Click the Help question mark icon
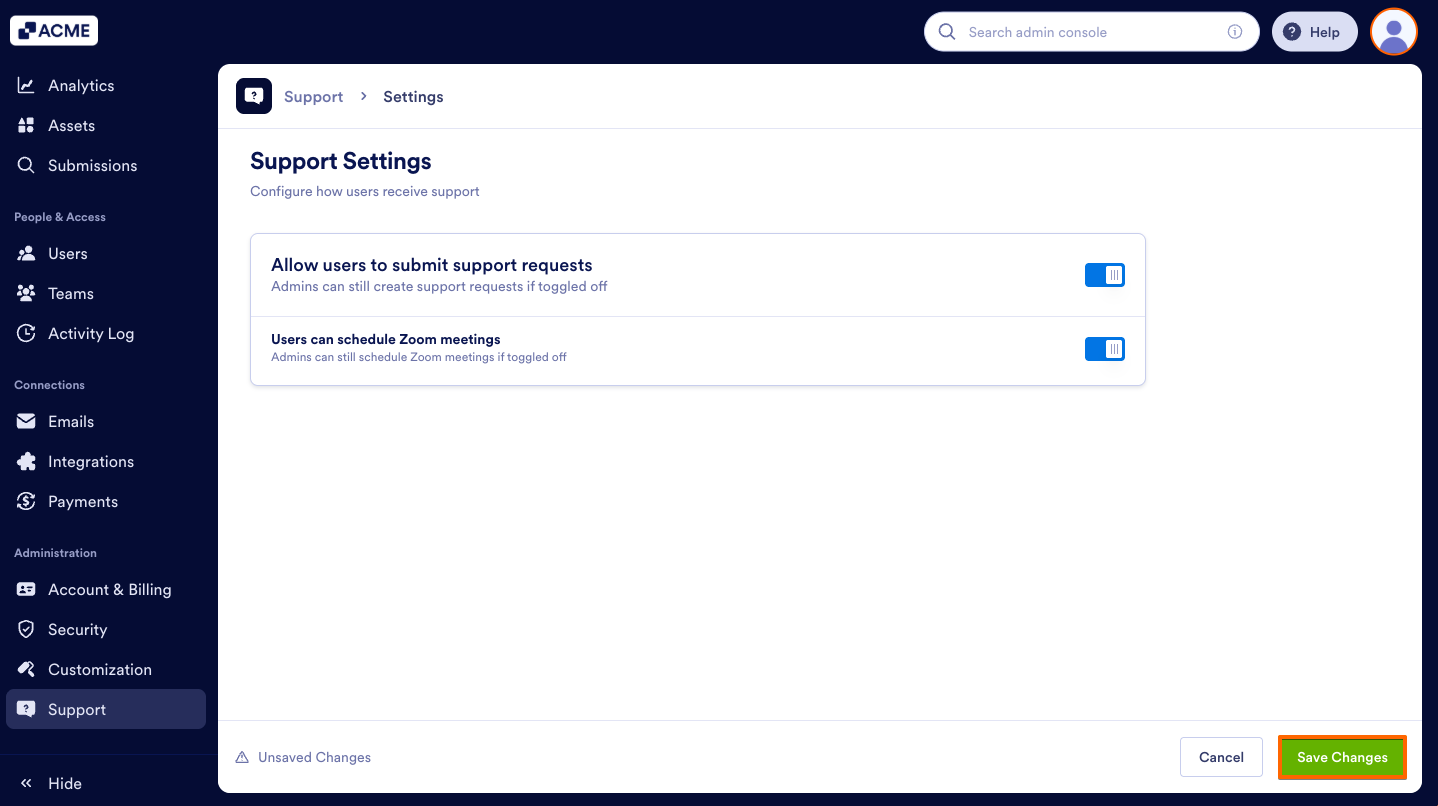This screenshot has width=1438, height=806. click(1292, 32)
